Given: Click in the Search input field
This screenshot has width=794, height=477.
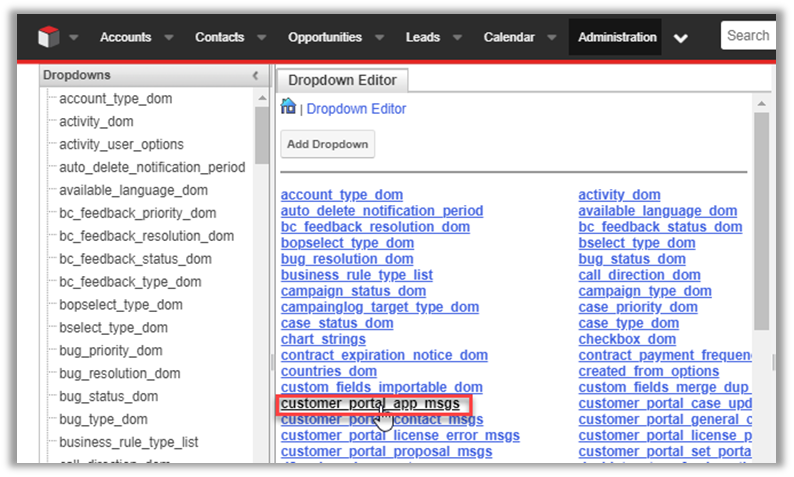Looking at the screenshot, I should click(750, 36).
